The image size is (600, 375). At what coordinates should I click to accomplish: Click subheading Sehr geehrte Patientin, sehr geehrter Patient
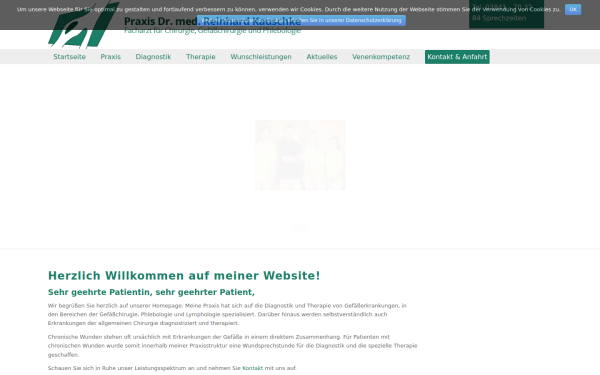point(151,292)
